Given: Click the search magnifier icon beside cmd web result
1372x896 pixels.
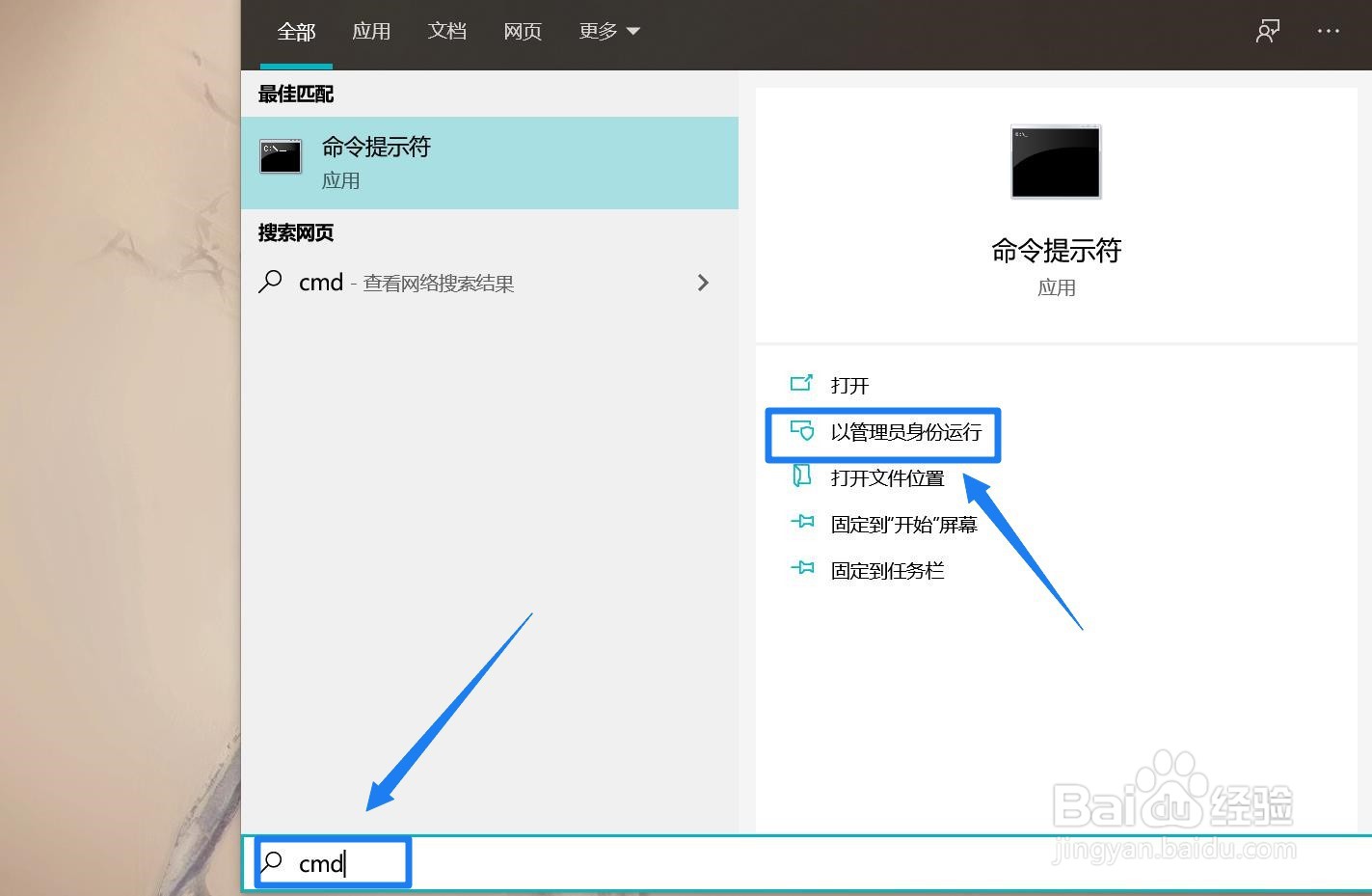Looking at the screenshot, I should [271, 282].
